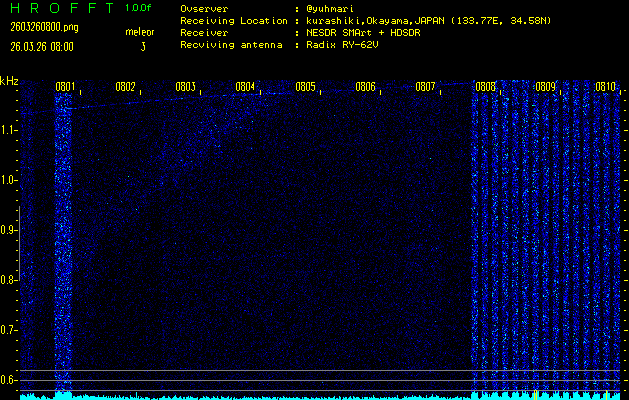Pick the 0806 time tick label
629x400 pixels.
[365, 87]
